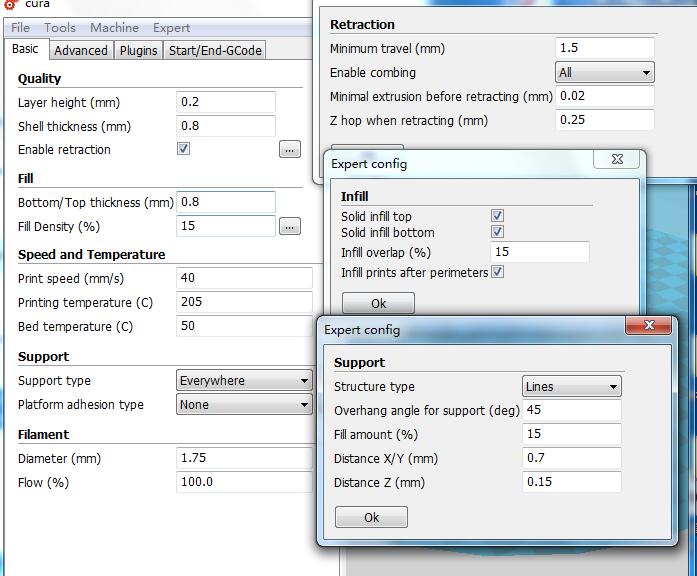Click the support Fill amount field
Viewport: 697px width, 576px height.
pos(572,433)
